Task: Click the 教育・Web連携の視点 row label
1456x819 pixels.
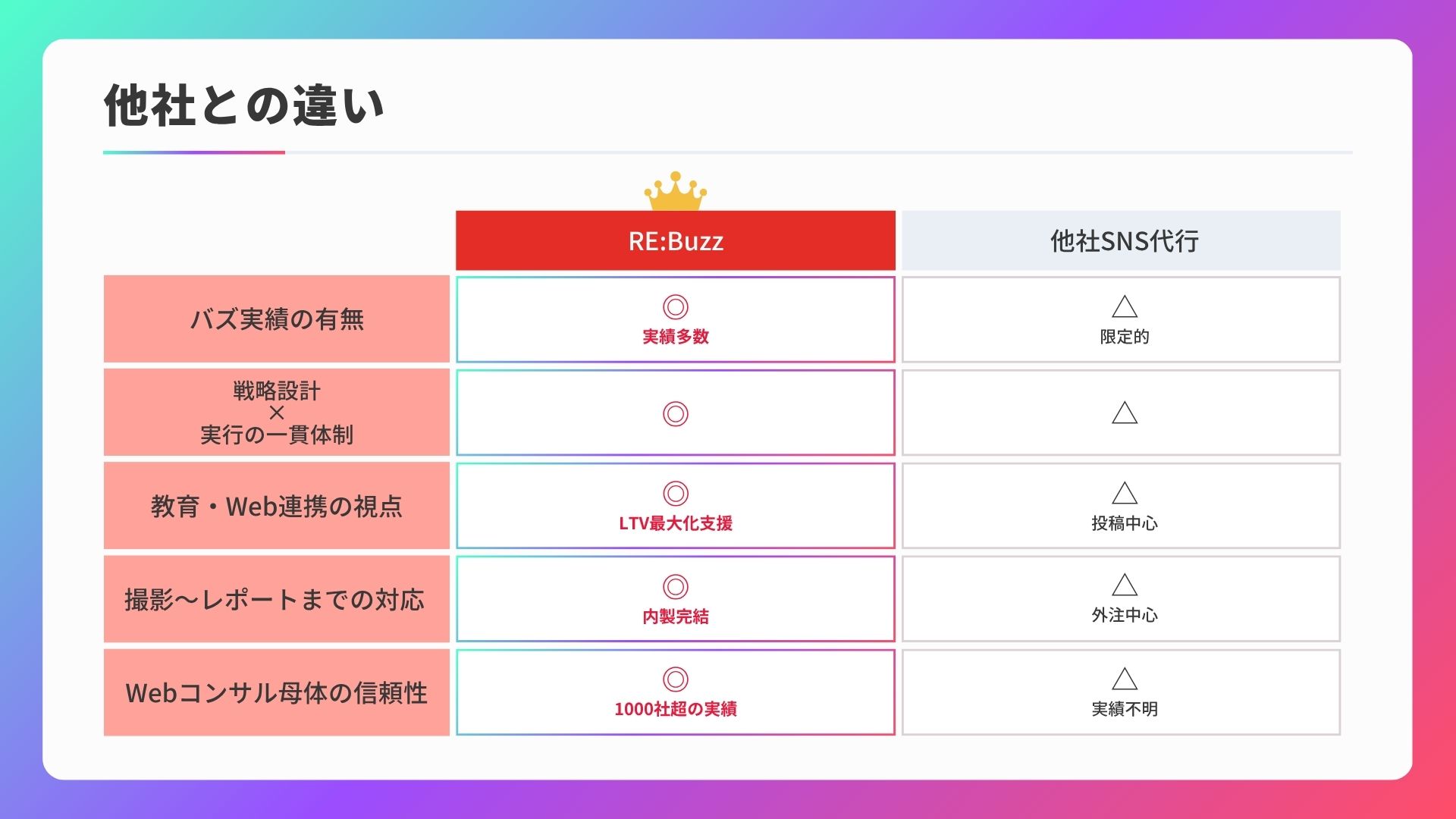Action: pos(277,506)
